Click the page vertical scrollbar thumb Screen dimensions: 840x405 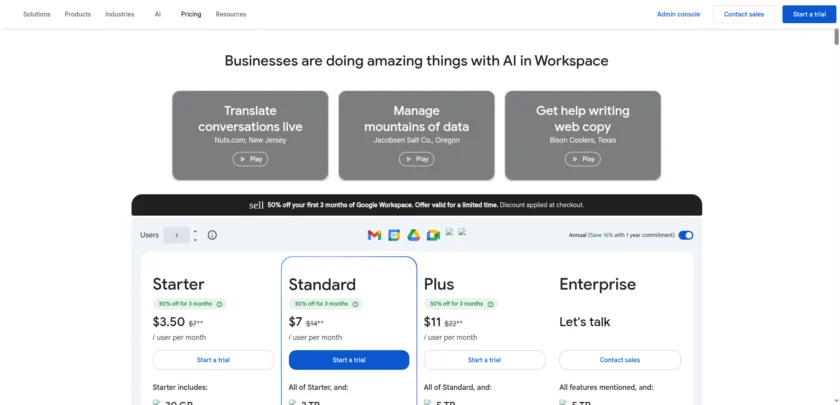(x=836, y=36)
